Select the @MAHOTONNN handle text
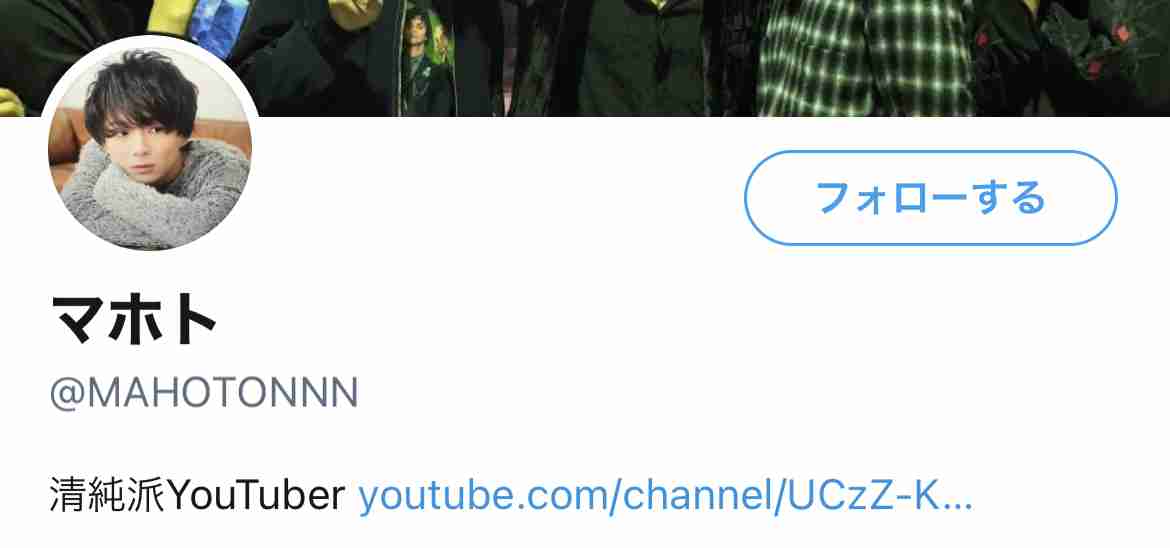The width and height of the screenshot is (1170, 548). point(204,393)
